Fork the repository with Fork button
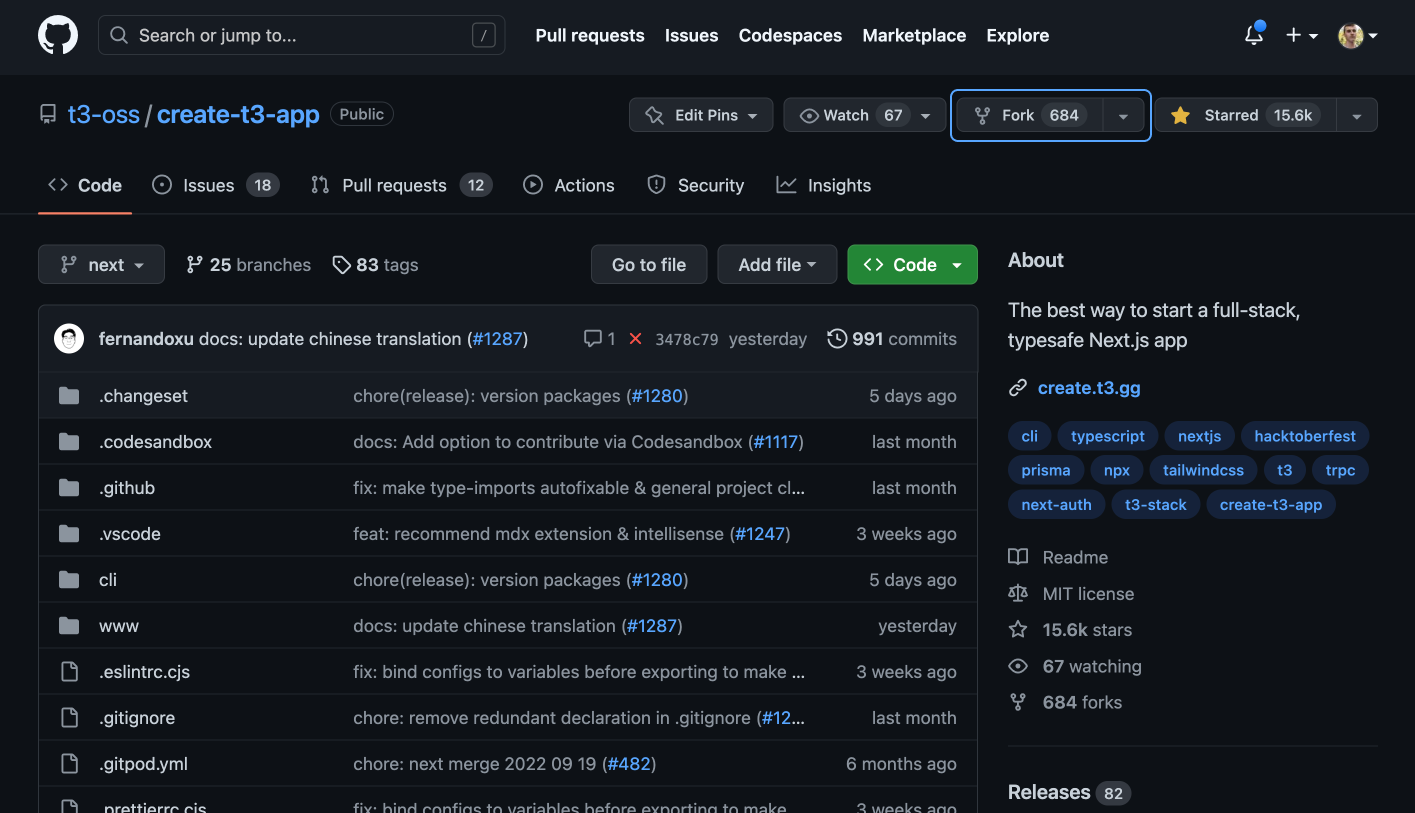Image resolution: width=1415 pixels, height=813 pixels. 1029,115
